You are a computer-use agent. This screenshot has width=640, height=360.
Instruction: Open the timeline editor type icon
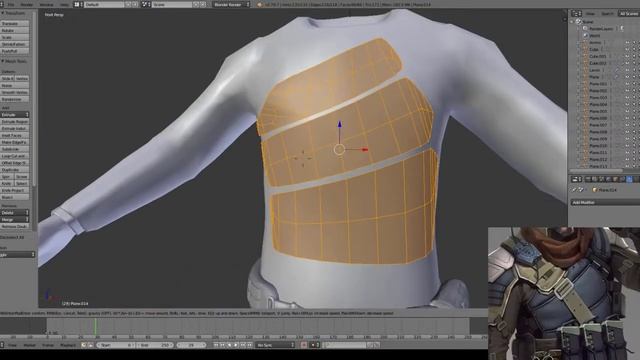tap(2, 345)
